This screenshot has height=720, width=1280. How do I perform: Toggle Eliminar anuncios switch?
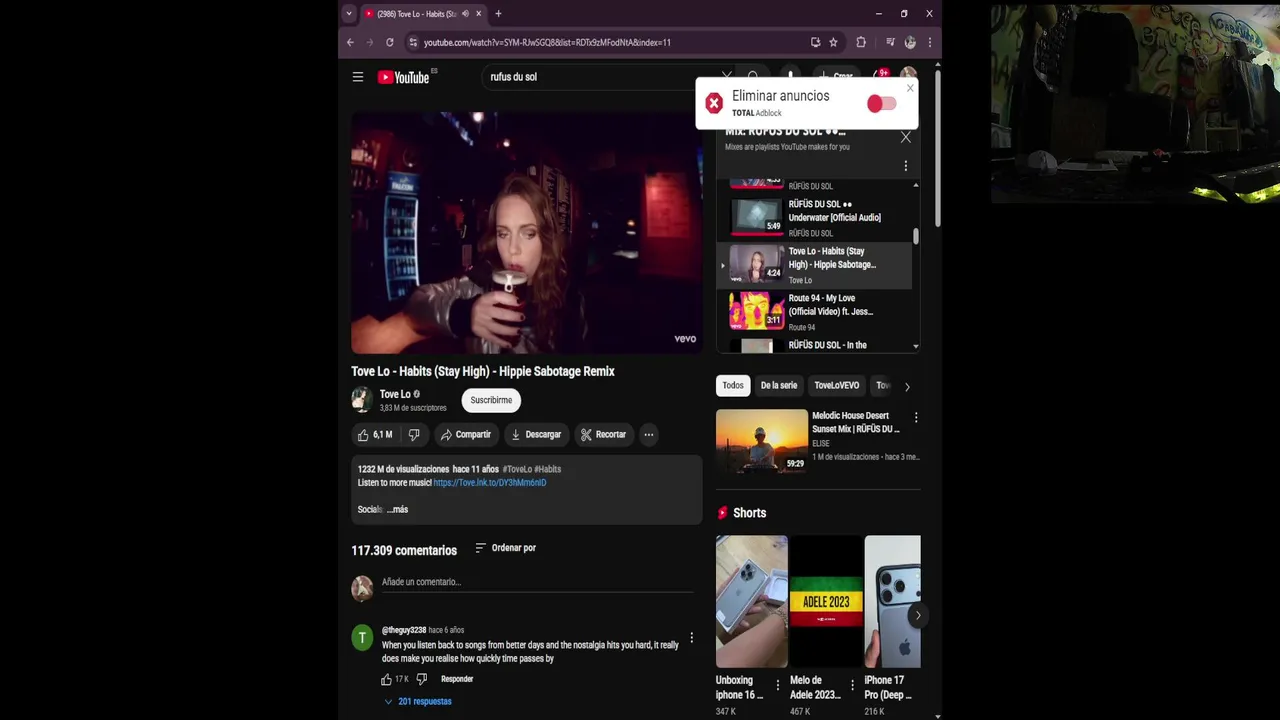pos(881,104)
